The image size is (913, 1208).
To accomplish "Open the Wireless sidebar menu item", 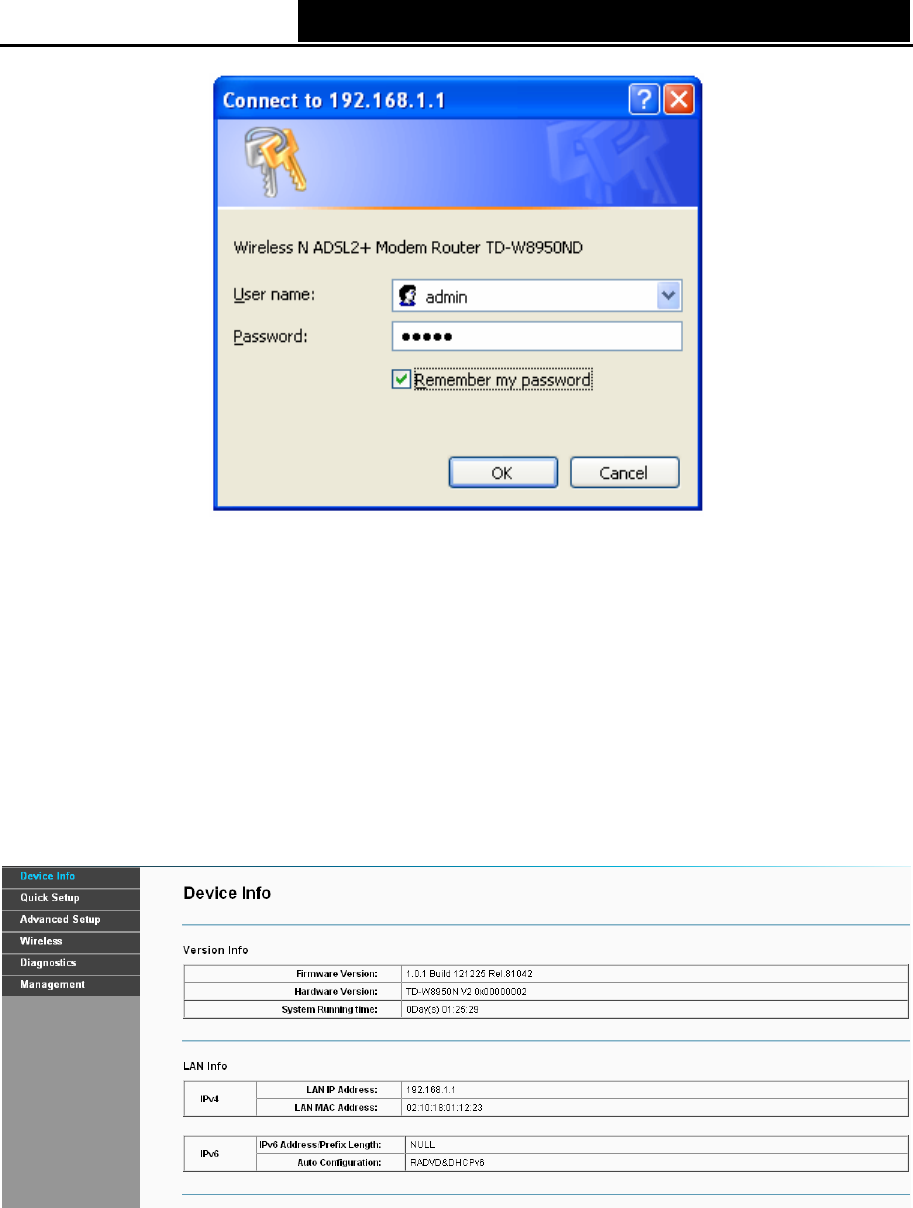I will click(70, 942).
